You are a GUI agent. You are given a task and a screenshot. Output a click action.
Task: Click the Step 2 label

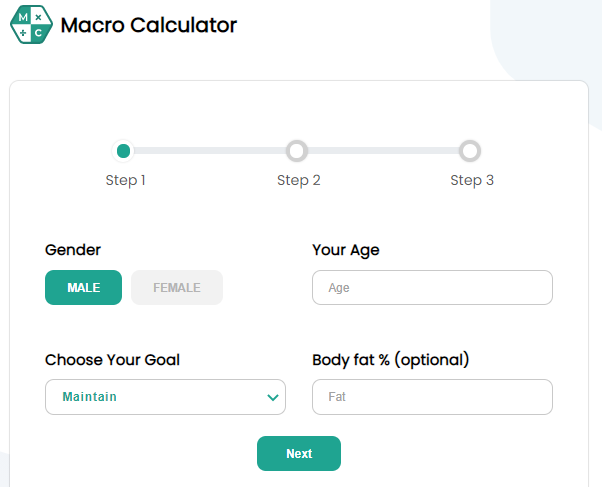[x=299, y=180]
